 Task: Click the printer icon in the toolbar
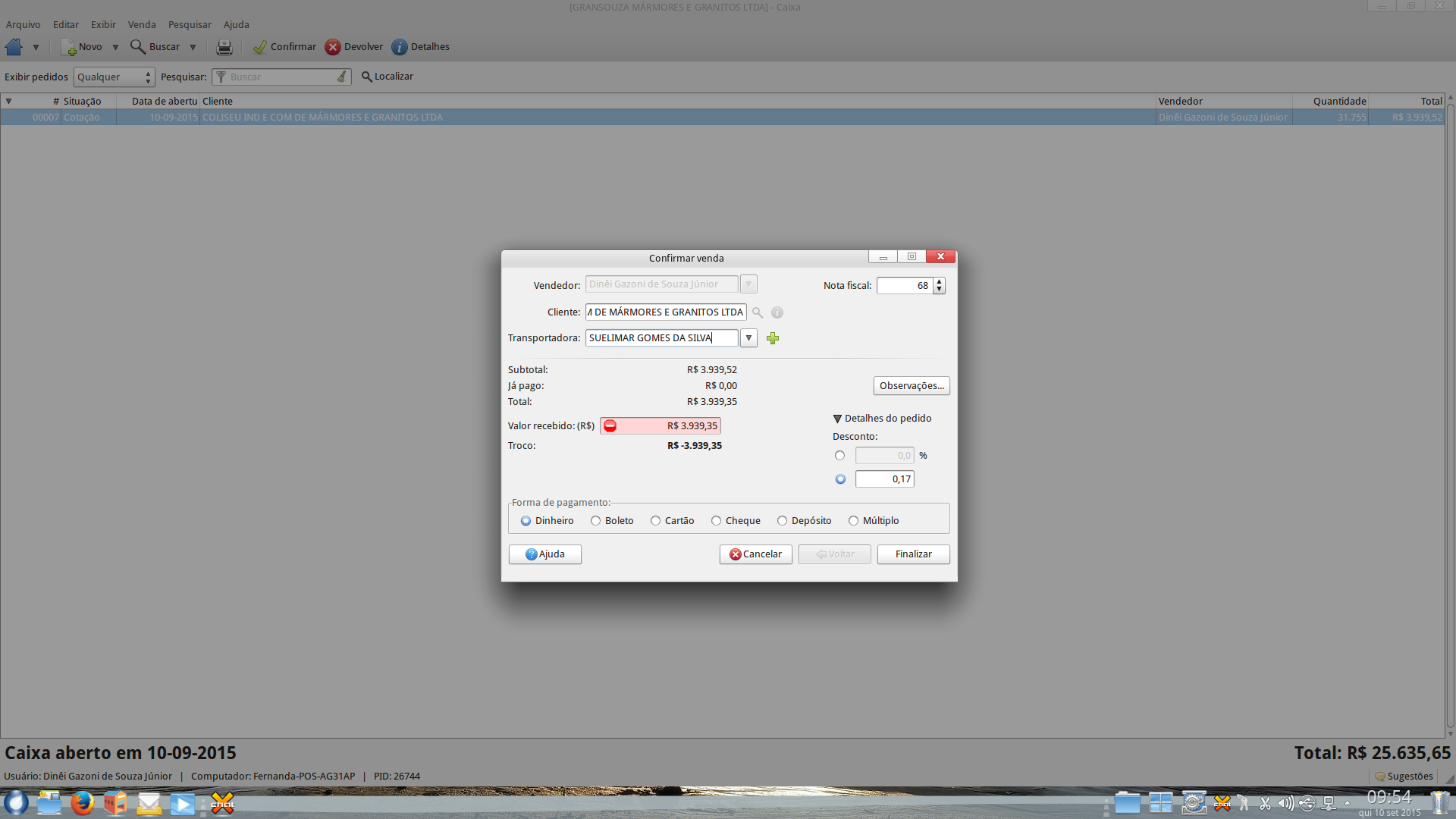pos(224,47)
